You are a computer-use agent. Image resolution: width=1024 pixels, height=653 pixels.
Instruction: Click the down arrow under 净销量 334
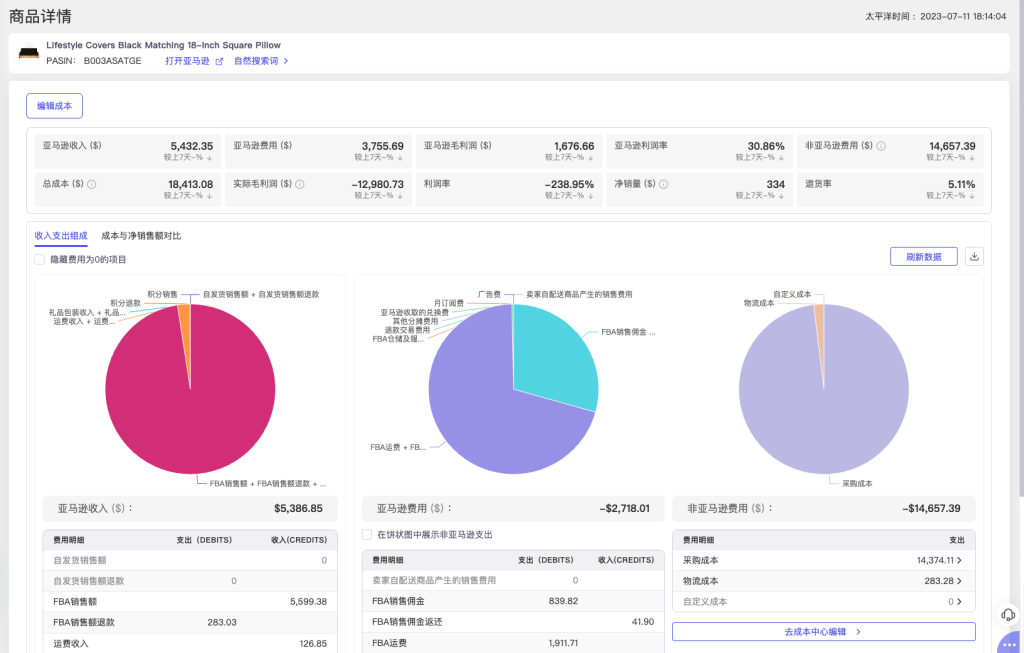pyautogui.click(x=782, y=196)
